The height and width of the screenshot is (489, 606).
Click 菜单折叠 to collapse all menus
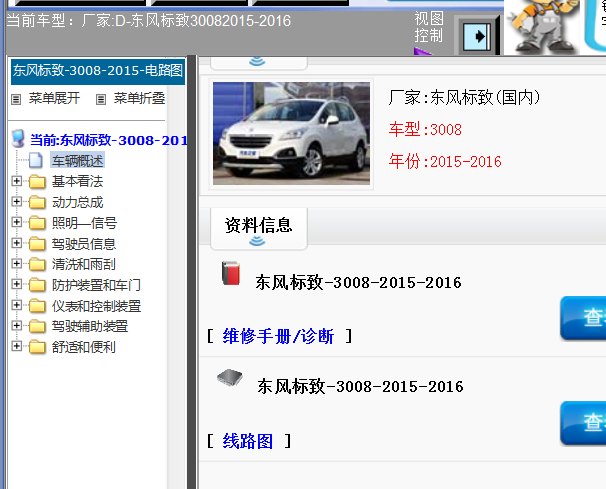coord(139,99)
